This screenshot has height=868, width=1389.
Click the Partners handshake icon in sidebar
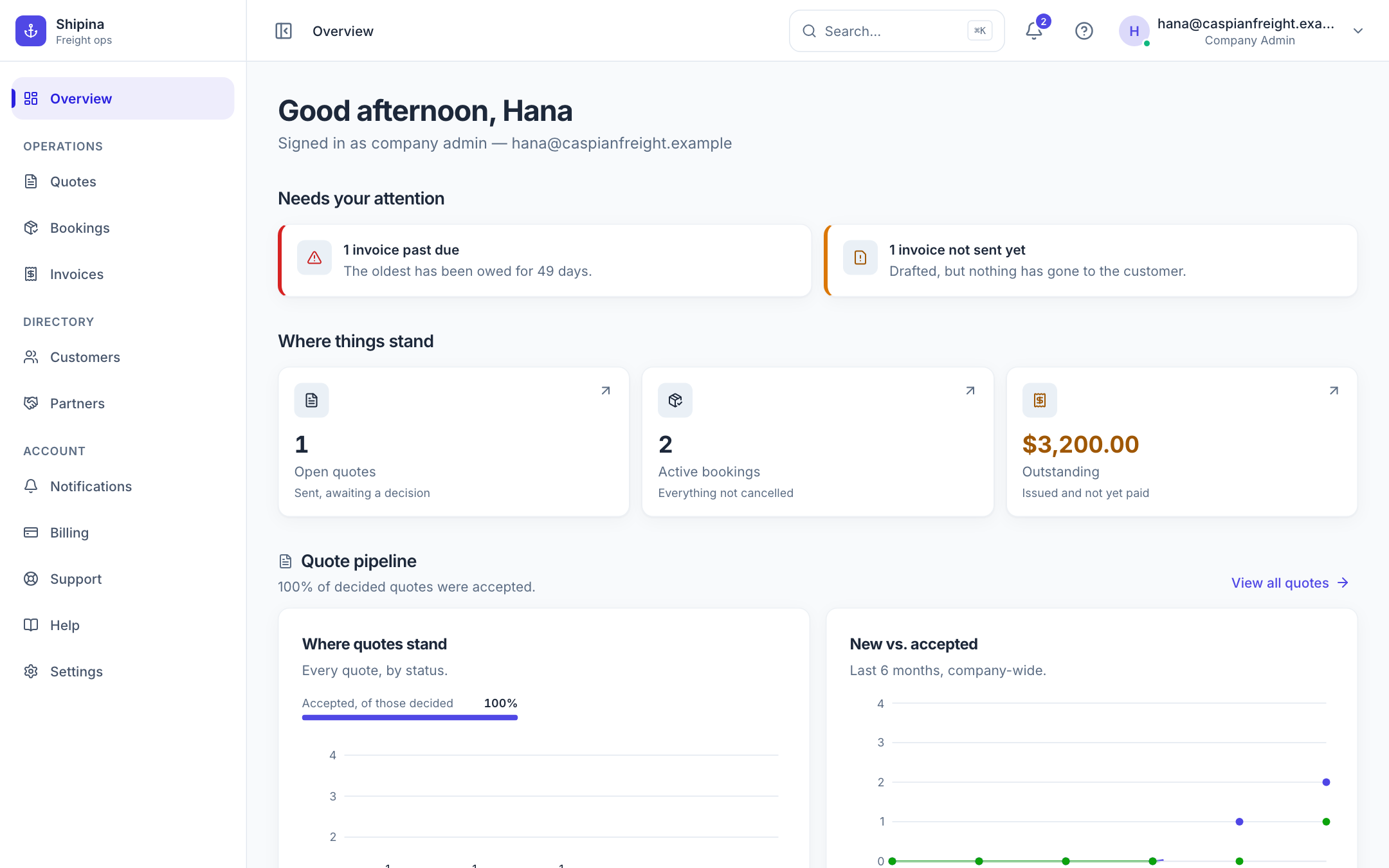31,403
